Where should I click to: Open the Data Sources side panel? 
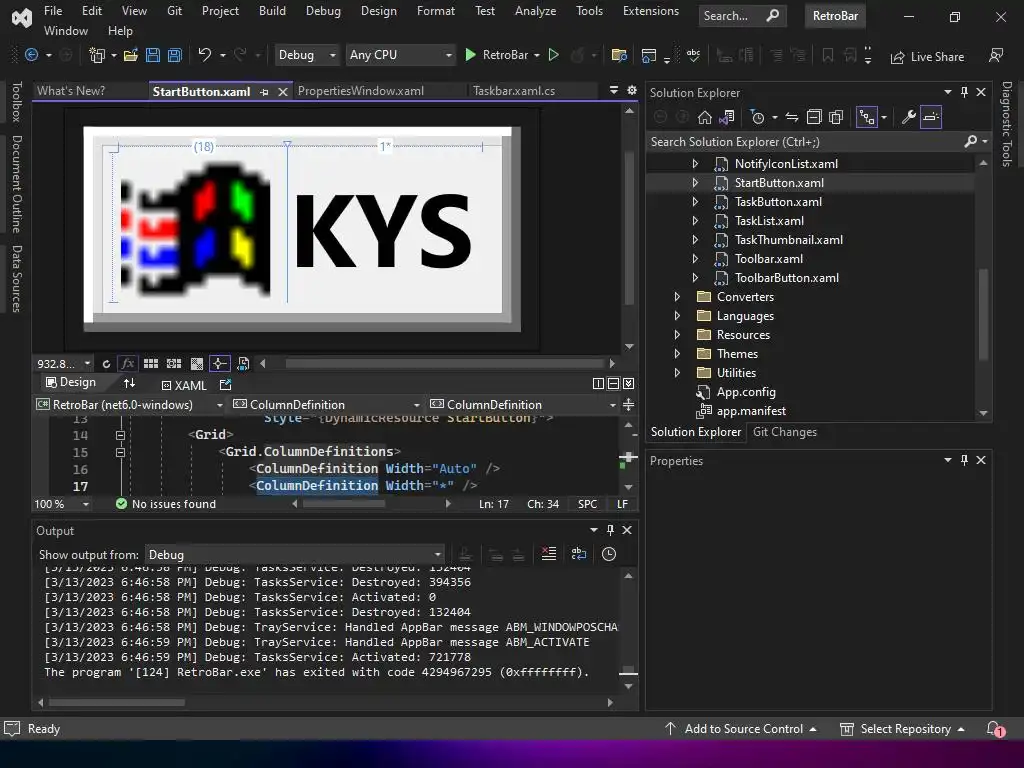click(x=17, y=279)
